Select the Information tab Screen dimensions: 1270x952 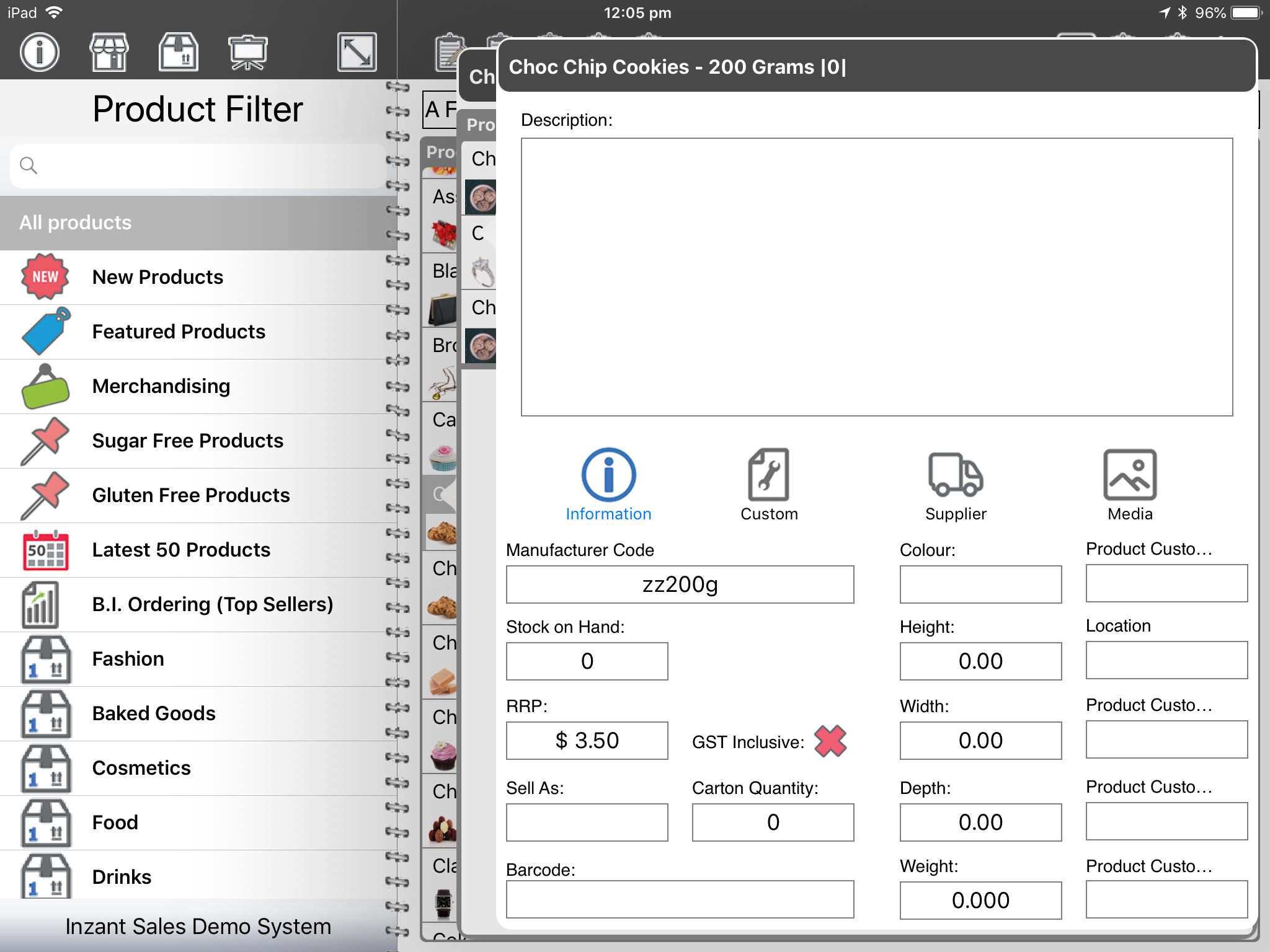click(608, 485)
